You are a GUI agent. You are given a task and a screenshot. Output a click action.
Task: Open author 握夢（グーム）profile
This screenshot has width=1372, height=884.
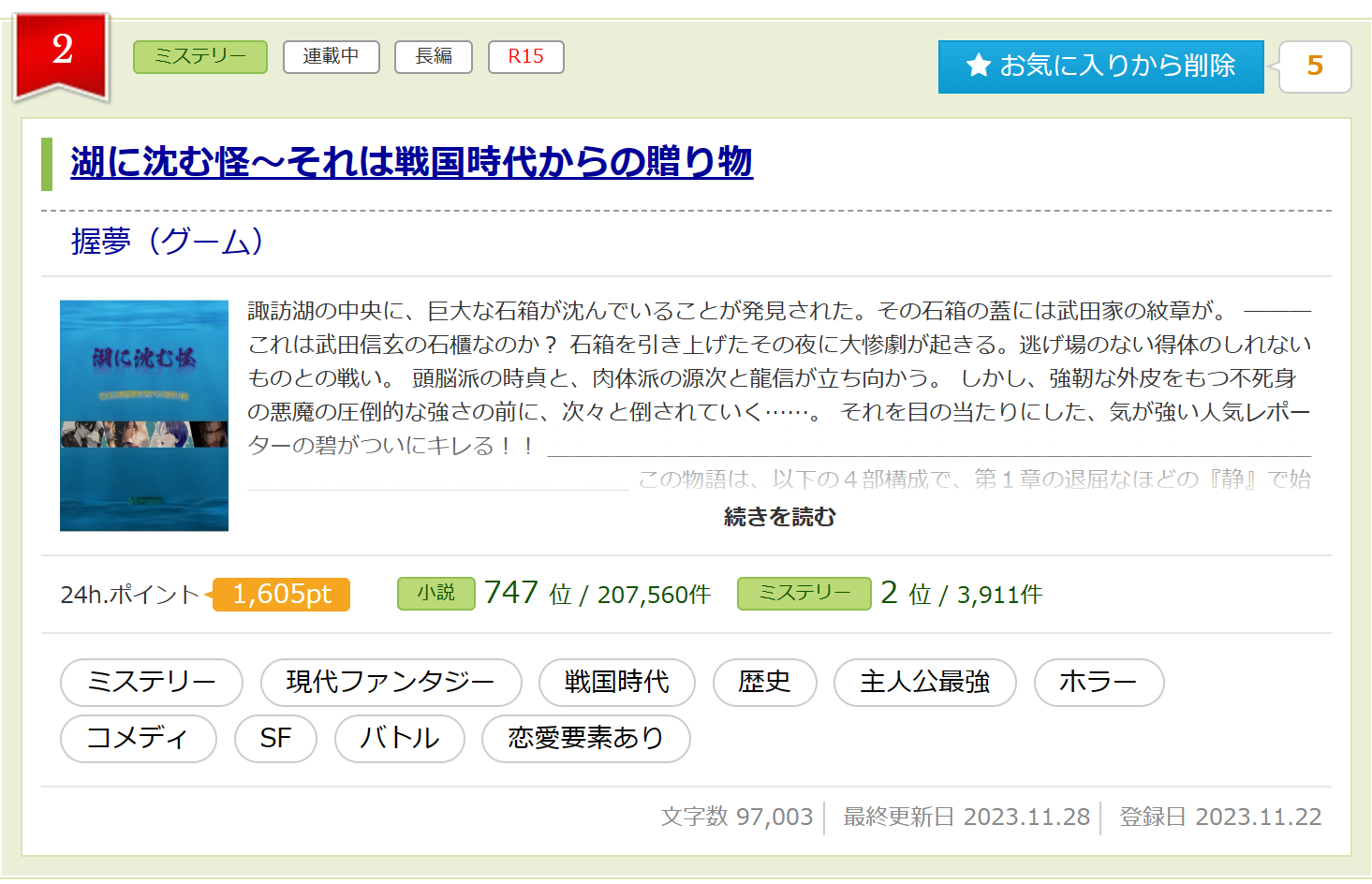[168, 242]
